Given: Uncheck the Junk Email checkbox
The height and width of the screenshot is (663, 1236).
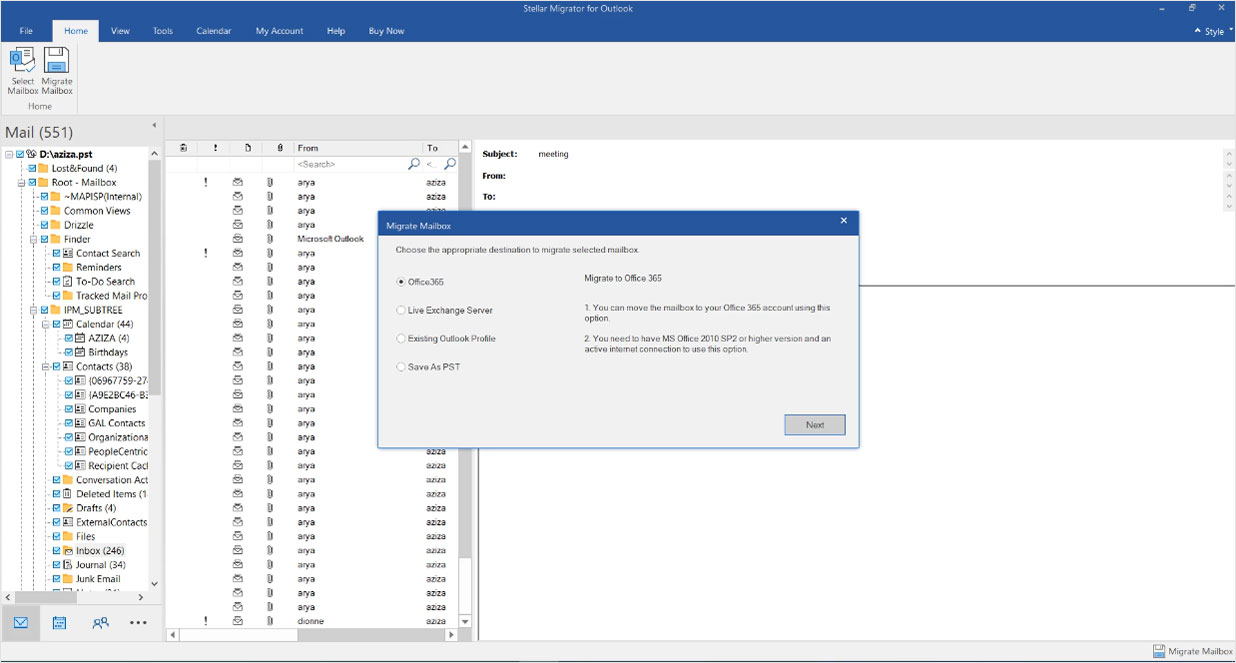Looking at the screenshot, I should click(x=56, y=578).
